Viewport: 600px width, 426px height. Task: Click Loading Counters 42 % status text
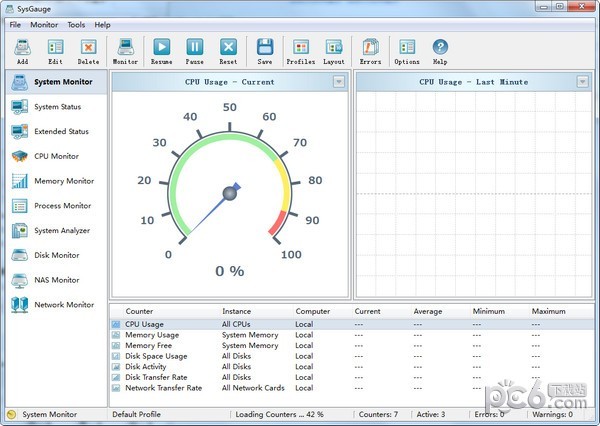click(279, 415)
